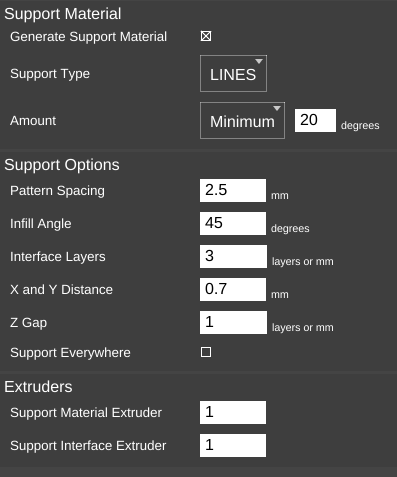Open the Support Type LINES dropdown
Viewport: 397px width, 477px height.
click(x=233, y=73)
